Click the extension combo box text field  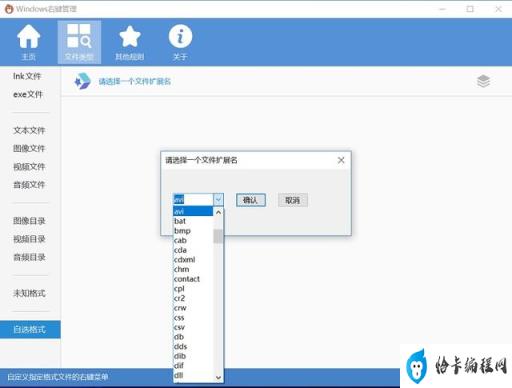tap(193, 200)
